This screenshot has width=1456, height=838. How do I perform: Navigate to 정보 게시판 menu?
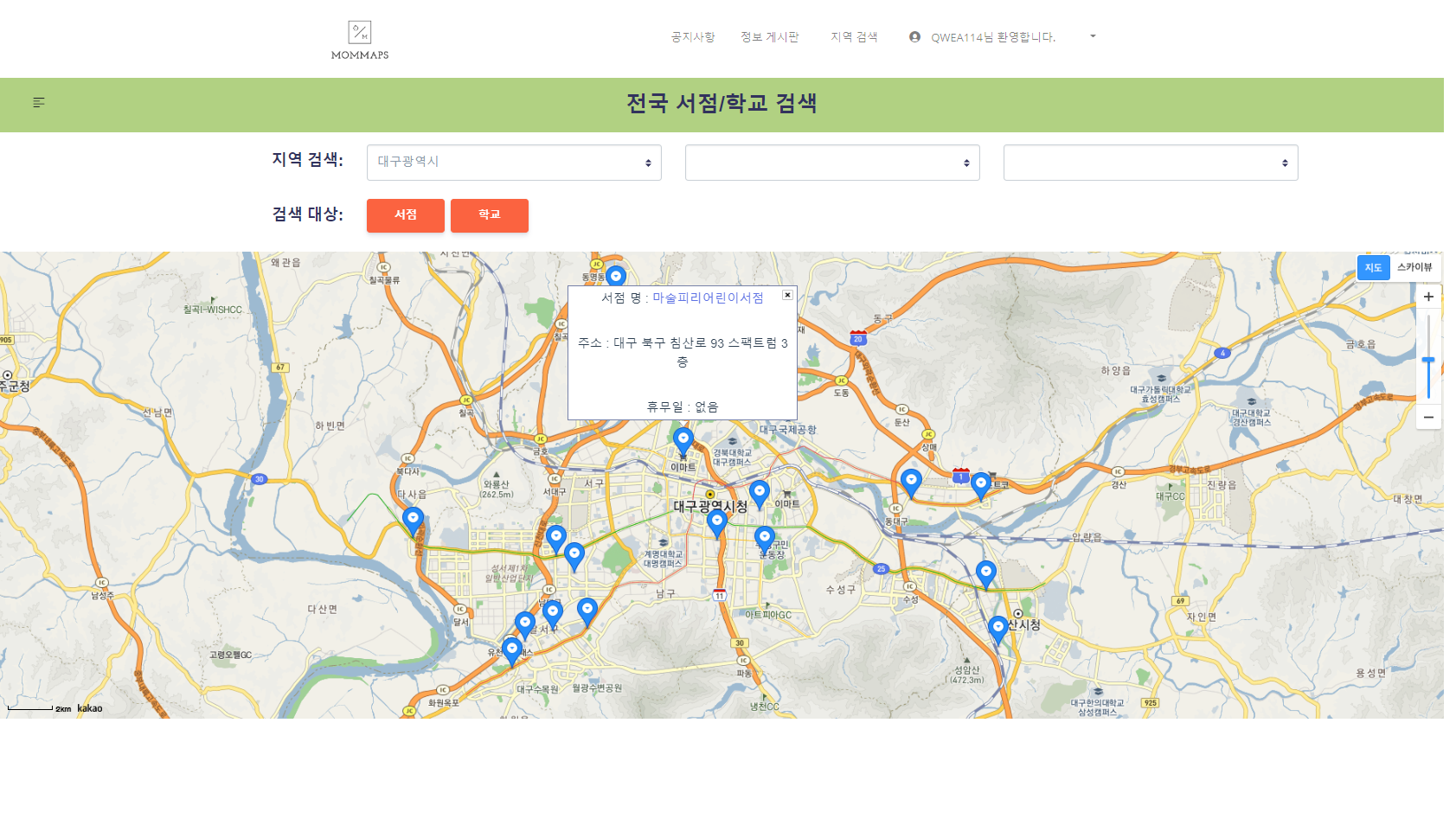770,36
